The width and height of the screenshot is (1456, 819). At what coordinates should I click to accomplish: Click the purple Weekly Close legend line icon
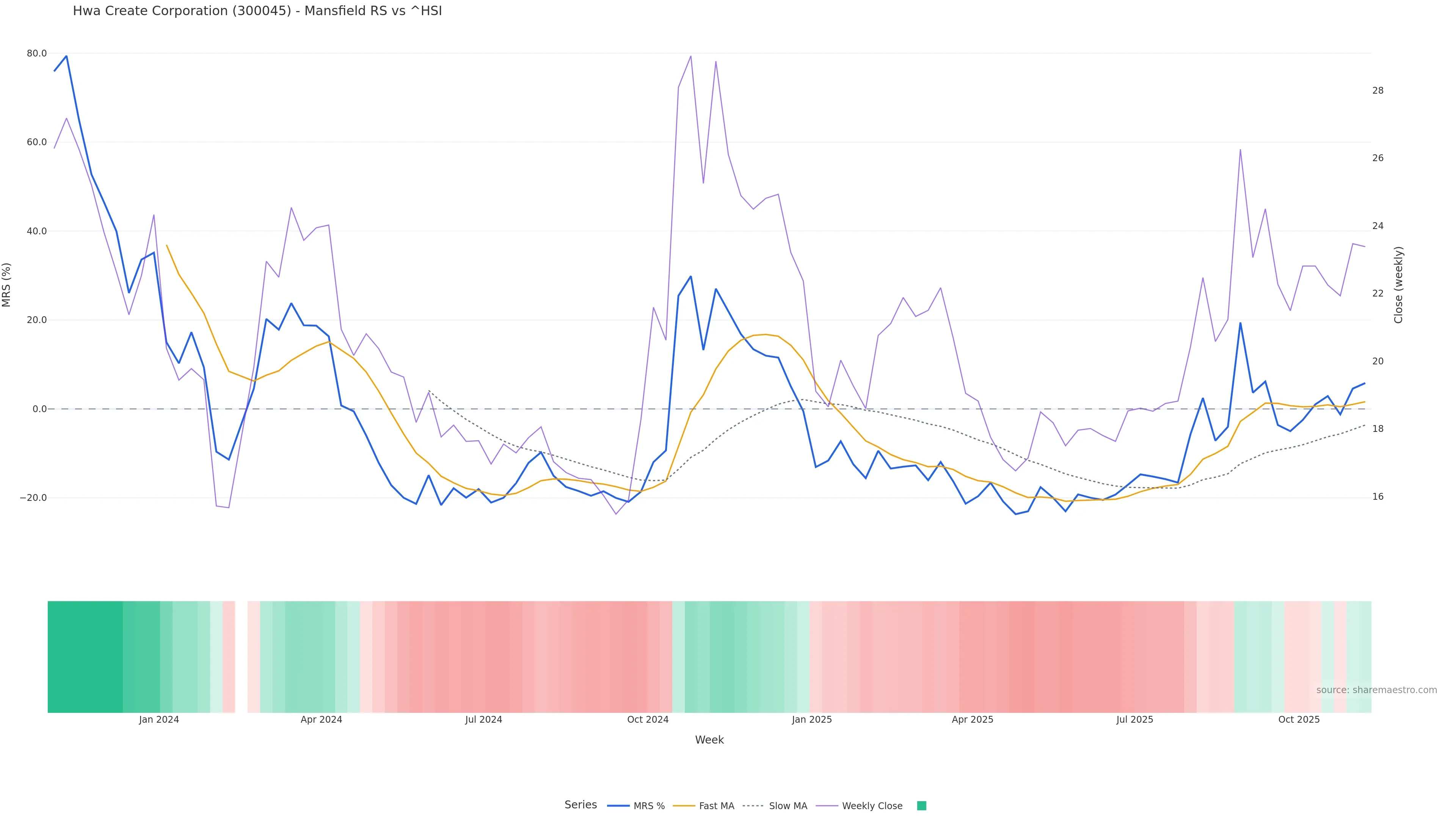827,806
